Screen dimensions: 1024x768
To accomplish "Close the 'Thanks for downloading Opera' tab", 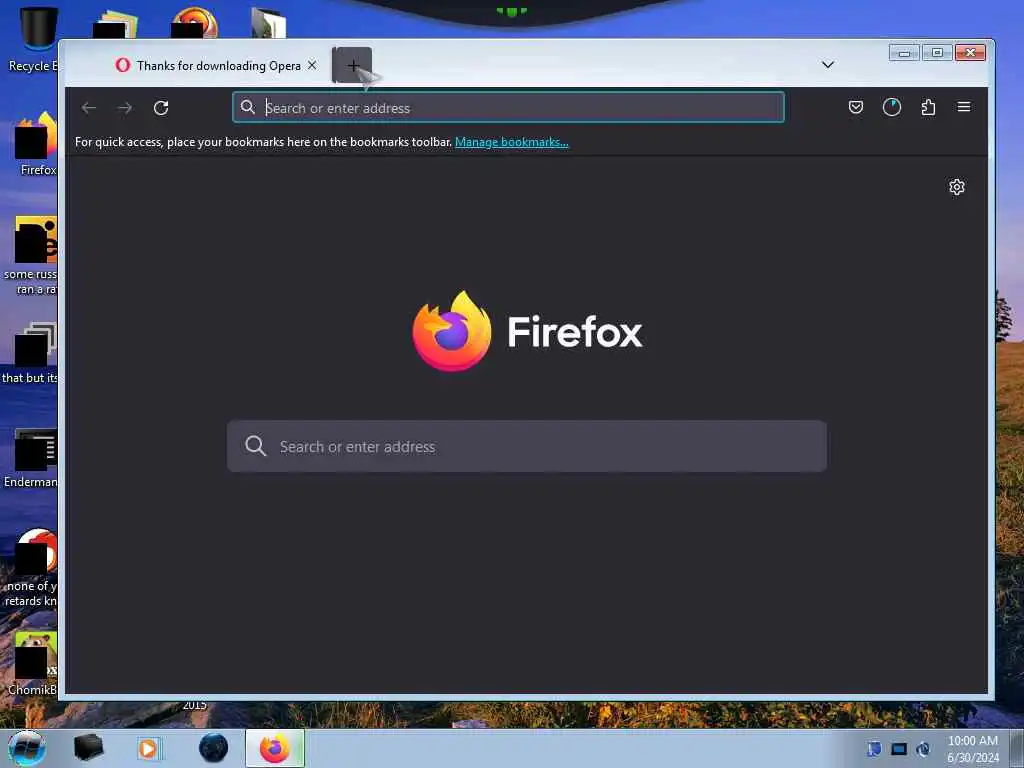I will (x=312, y=65).
